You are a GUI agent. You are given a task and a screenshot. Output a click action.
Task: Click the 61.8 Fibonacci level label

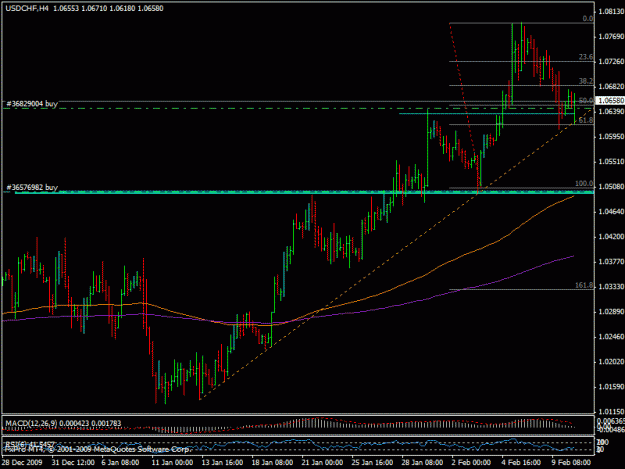tap(586, 120)
